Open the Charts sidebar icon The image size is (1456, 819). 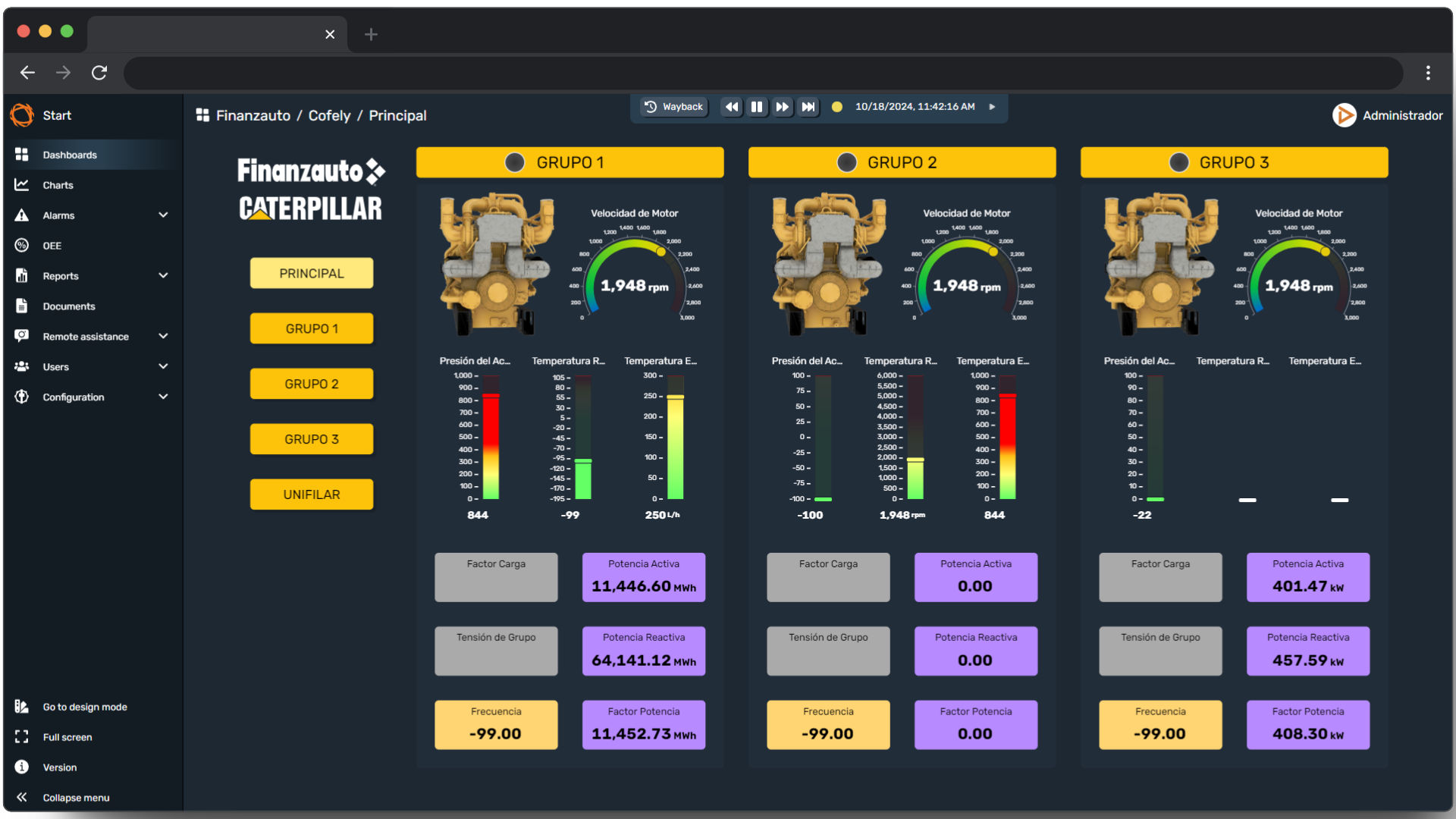point(22,185)
